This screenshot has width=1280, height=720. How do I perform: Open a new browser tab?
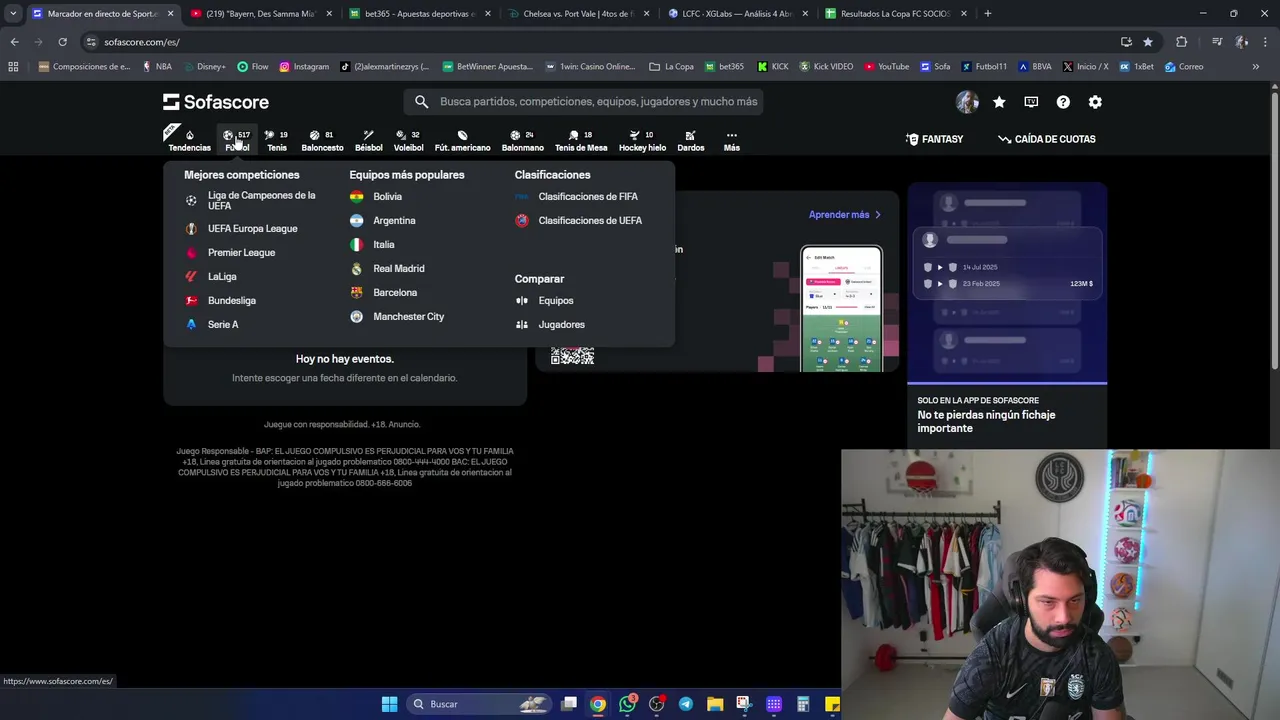987,14
